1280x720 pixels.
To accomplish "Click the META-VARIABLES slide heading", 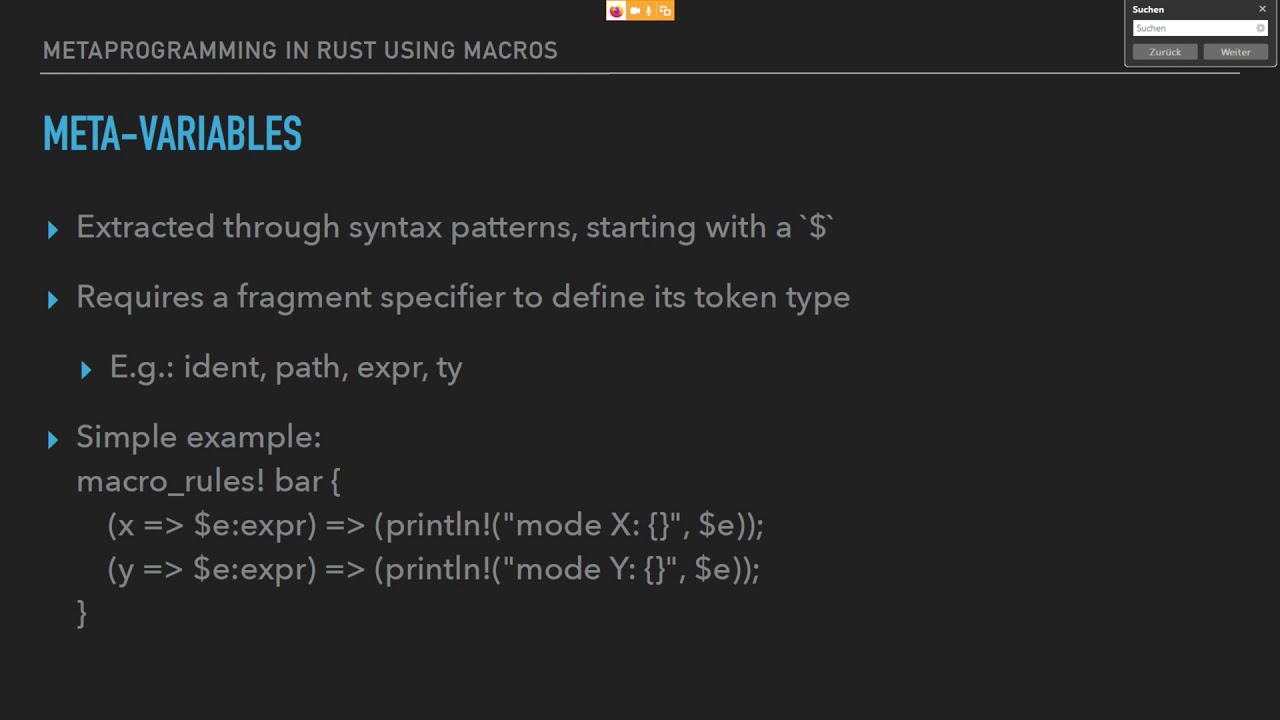I will pos(172,134).
